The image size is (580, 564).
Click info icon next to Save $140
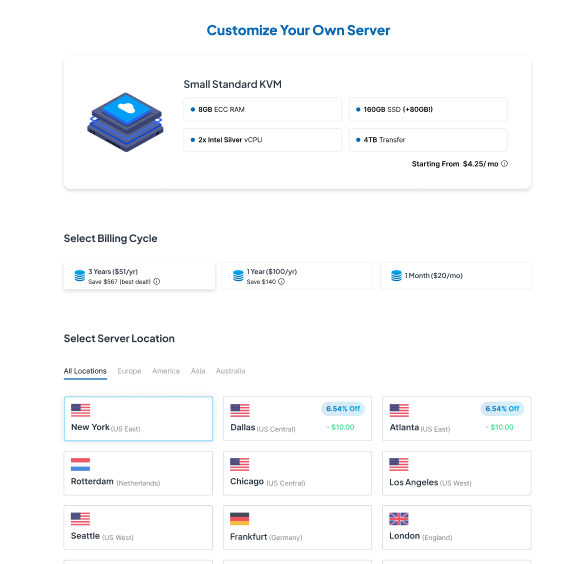tap(281, 282)
